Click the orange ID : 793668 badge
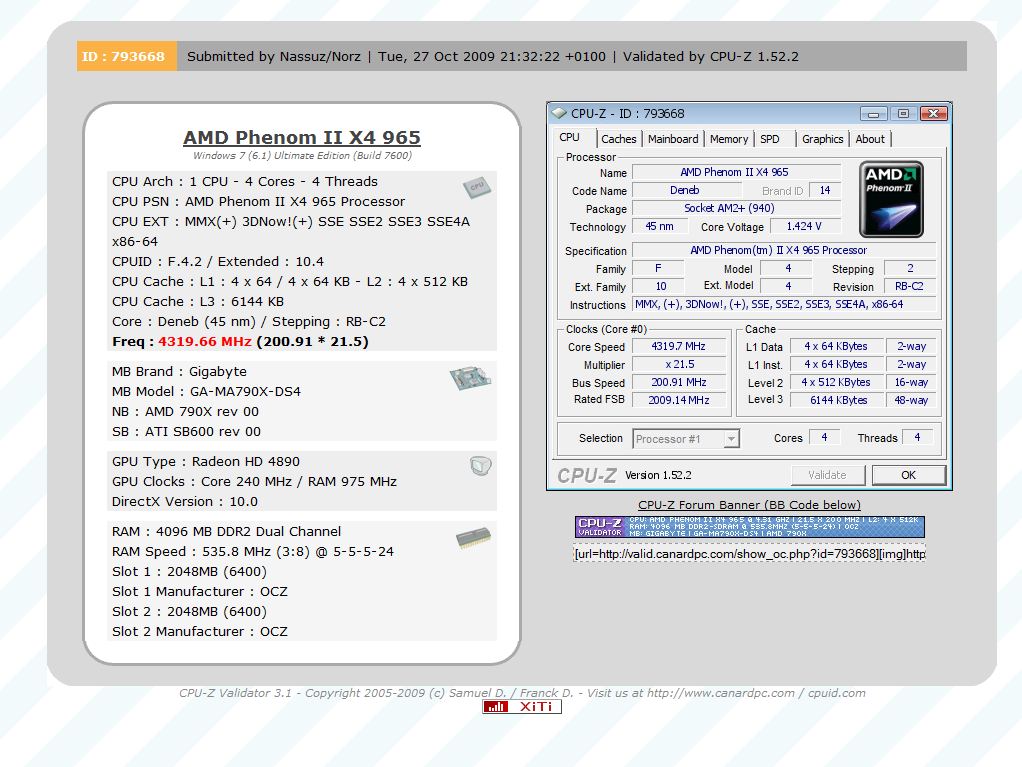Viewport: 1022px width, 767px height. click(x=126, y=56)
